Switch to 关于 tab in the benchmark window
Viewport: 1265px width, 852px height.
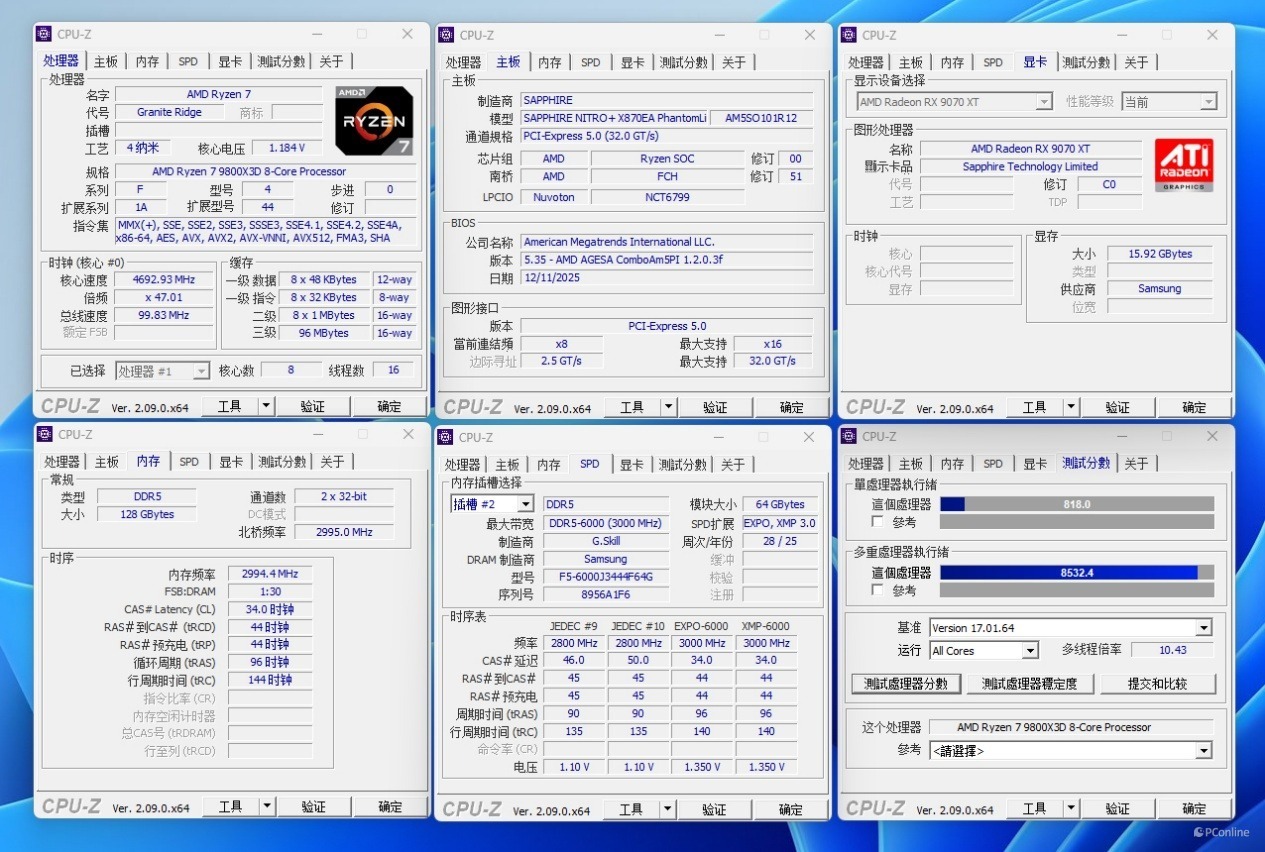[x=1136, y=463]
